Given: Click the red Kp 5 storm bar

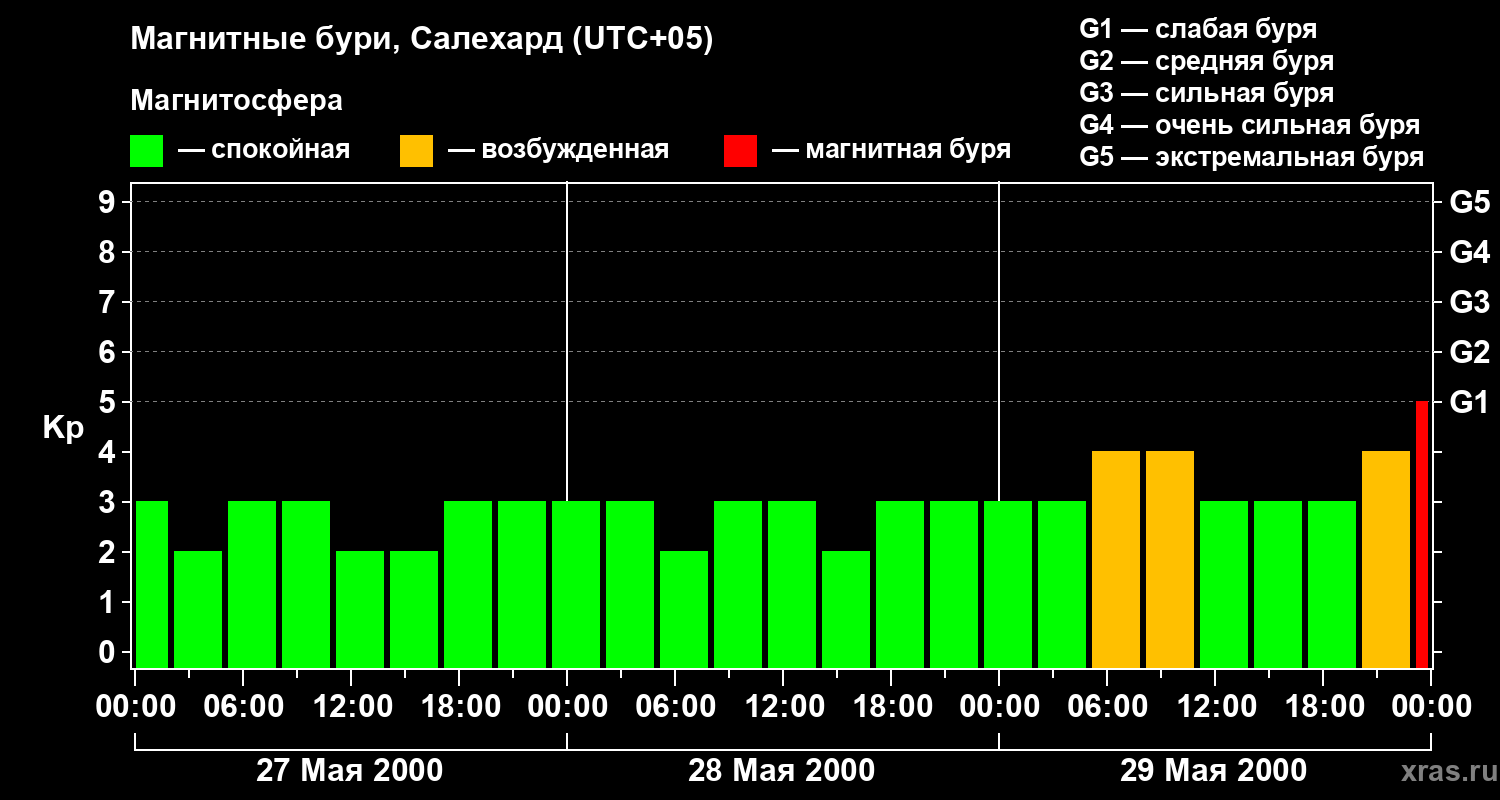Looking at the screenshot, I should click(x=1422, y=534).
